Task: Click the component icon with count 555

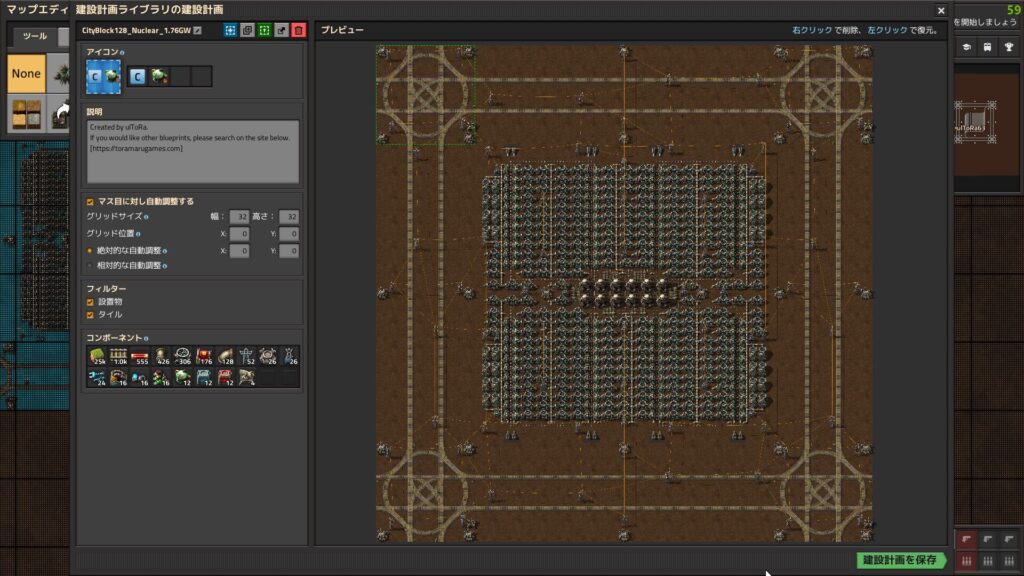Action: click(x=140, y=356)
